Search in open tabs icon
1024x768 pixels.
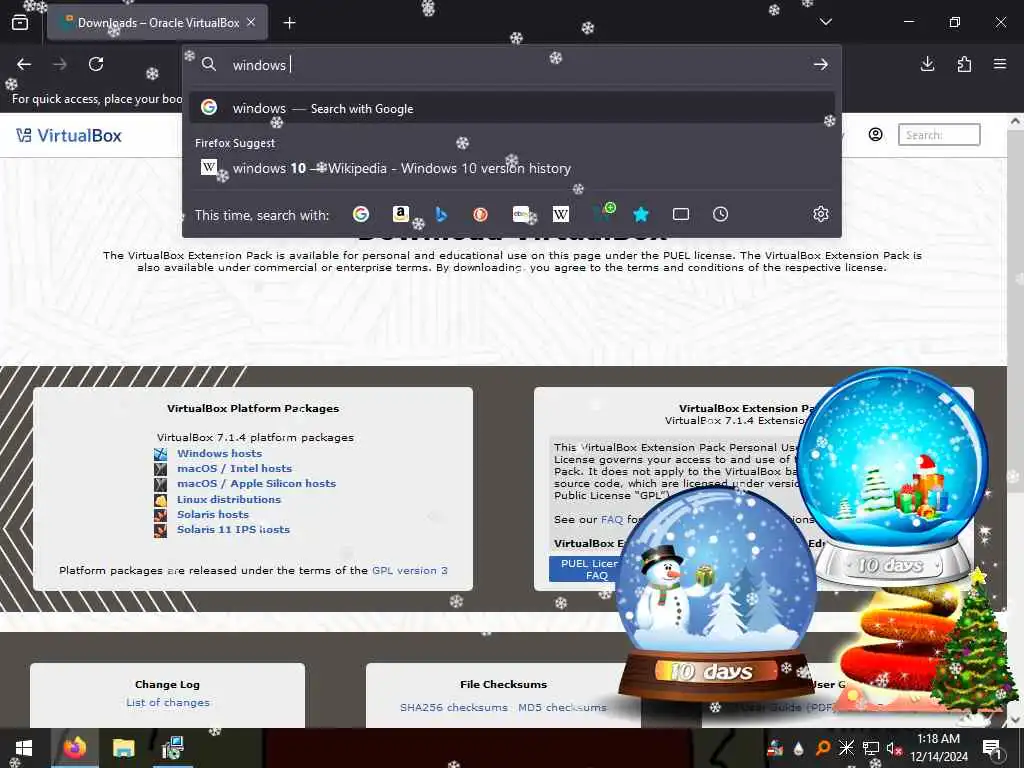coord(681,214)
